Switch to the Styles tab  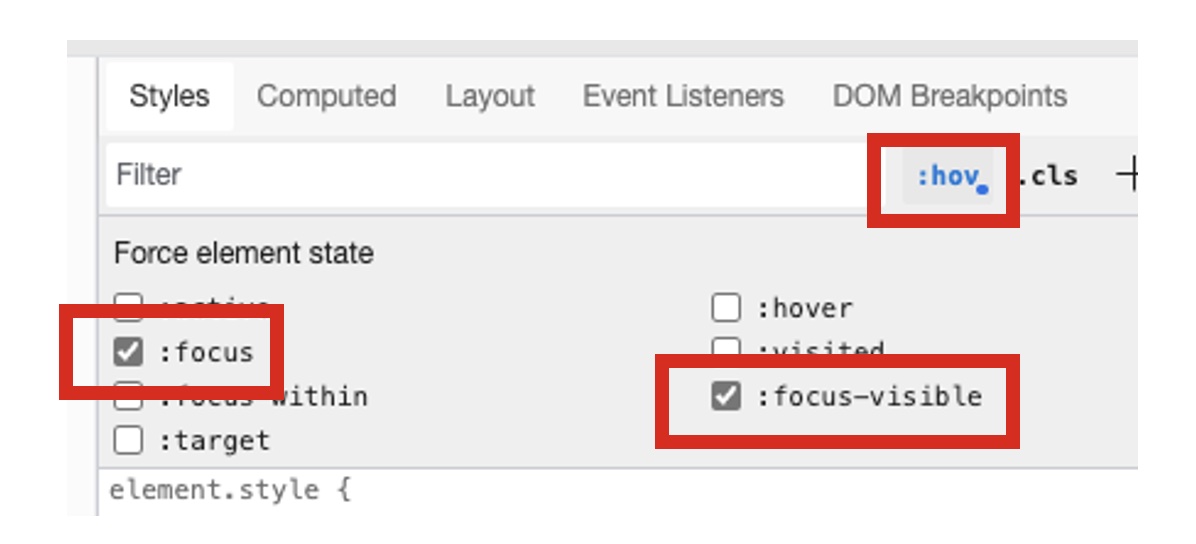click(169, 97)
